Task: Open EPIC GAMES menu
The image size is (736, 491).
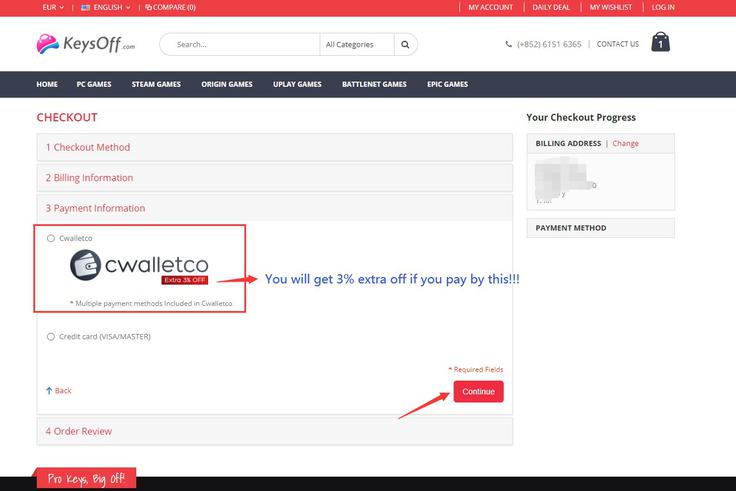Action: [447, 84]
